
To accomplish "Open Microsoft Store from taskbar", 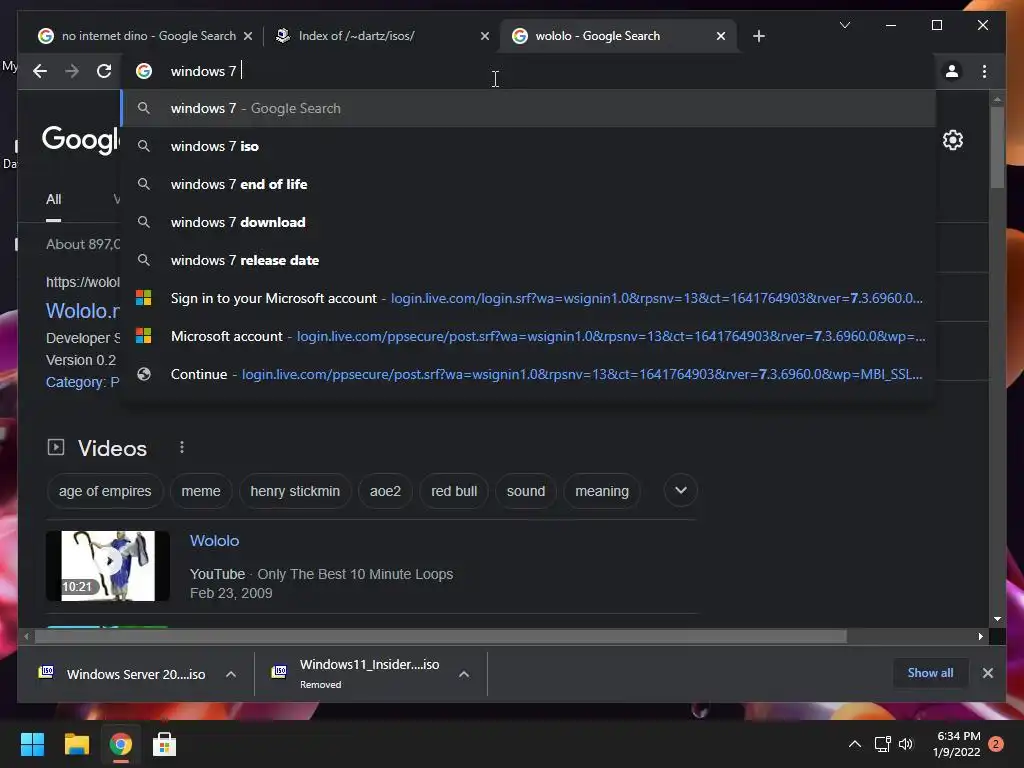I will coord(164,744).
